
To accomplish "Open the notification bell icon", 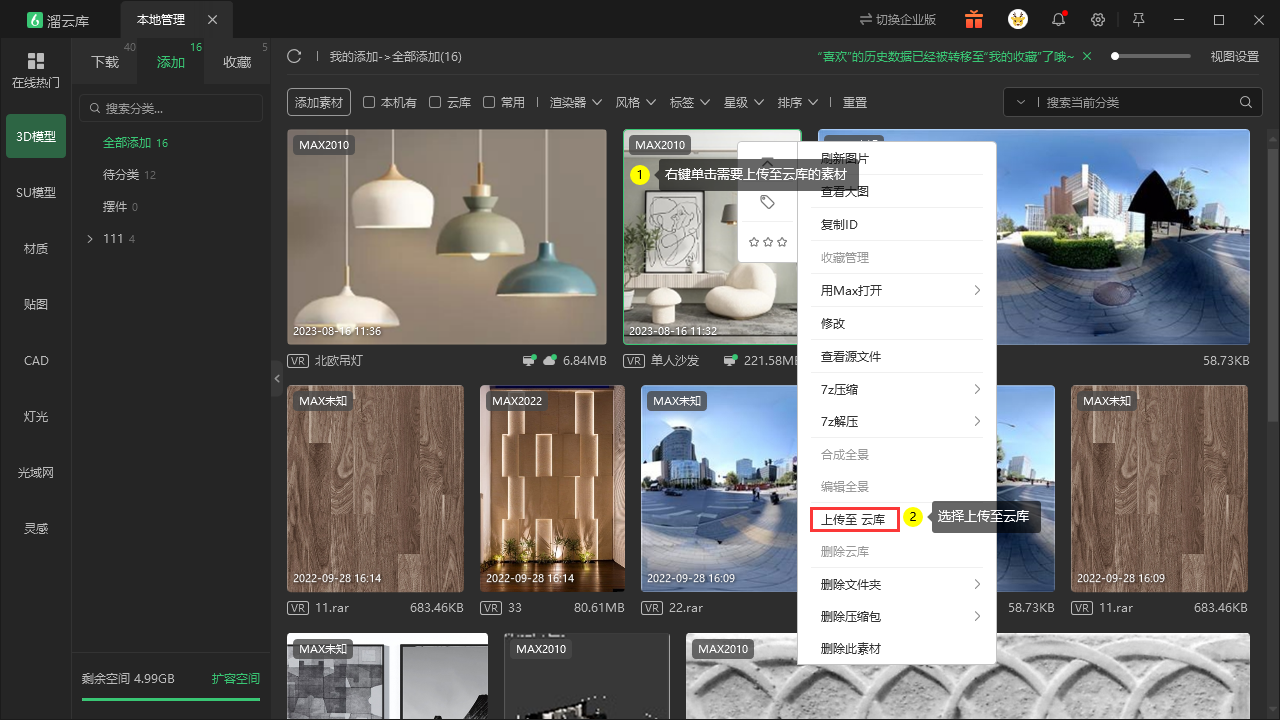I will pos(1058,19).
